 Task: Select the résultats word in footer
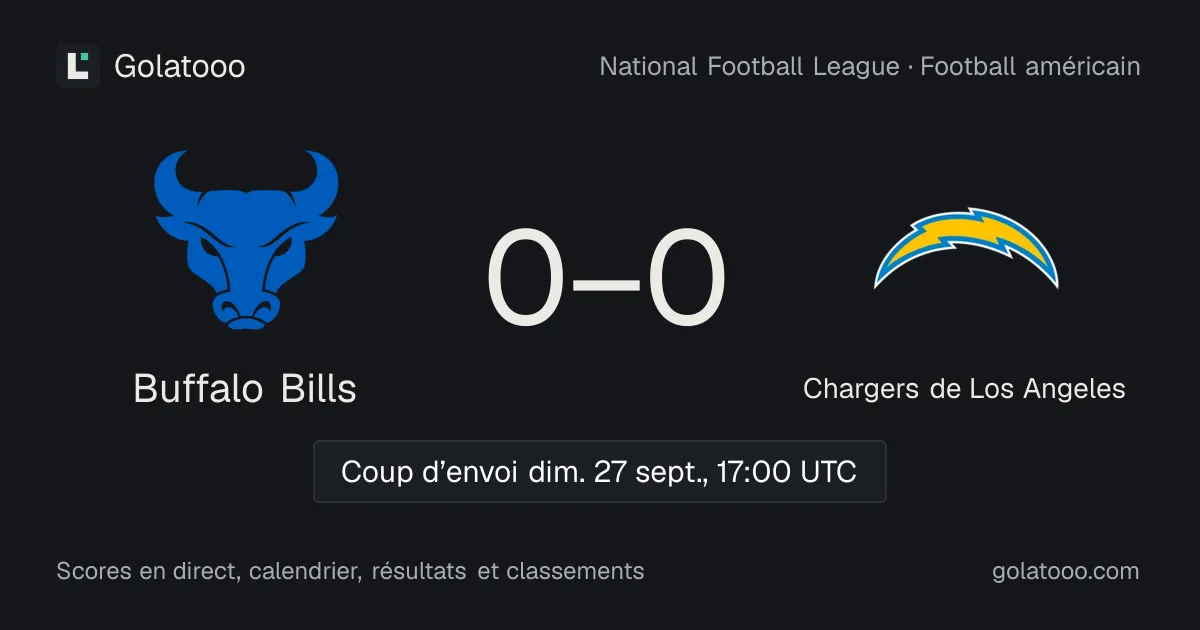pyautogui.click(x=418, y=571)
